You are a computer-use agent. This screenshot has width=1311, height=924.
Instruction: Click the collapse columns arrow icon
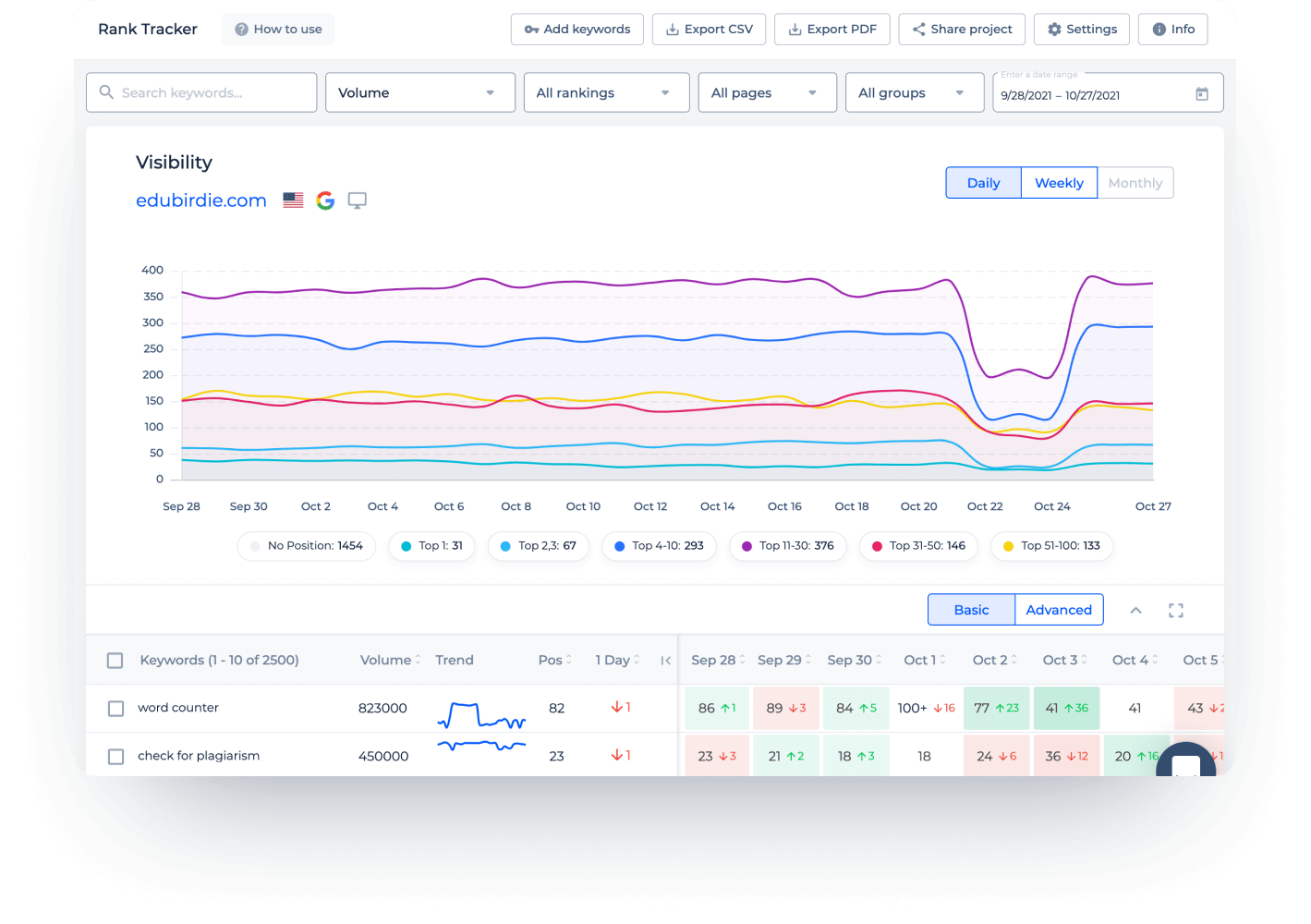[x=665, y=660]
